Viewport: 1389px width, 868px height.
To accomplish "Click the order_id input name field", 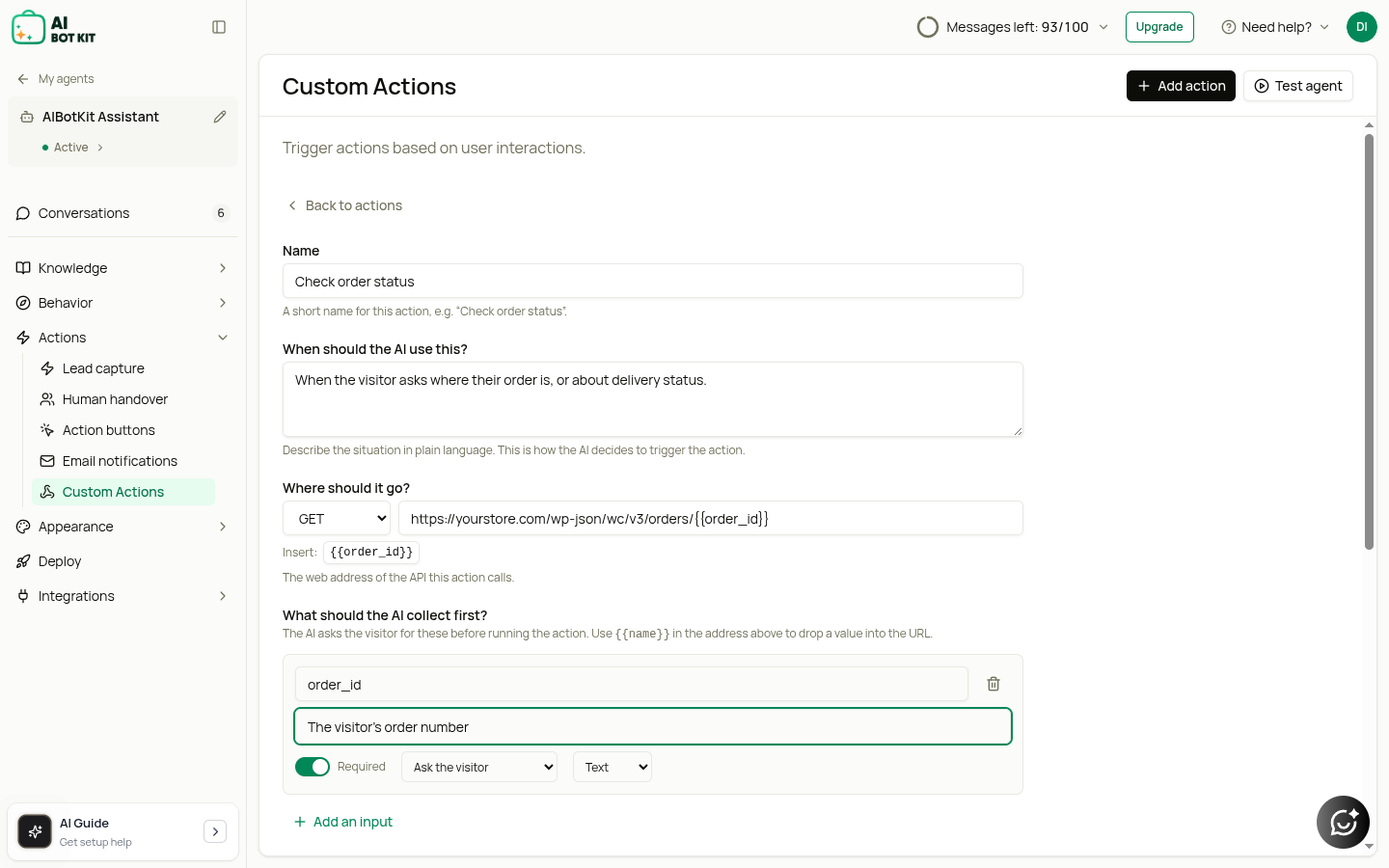I will click(x=632, y=684).
